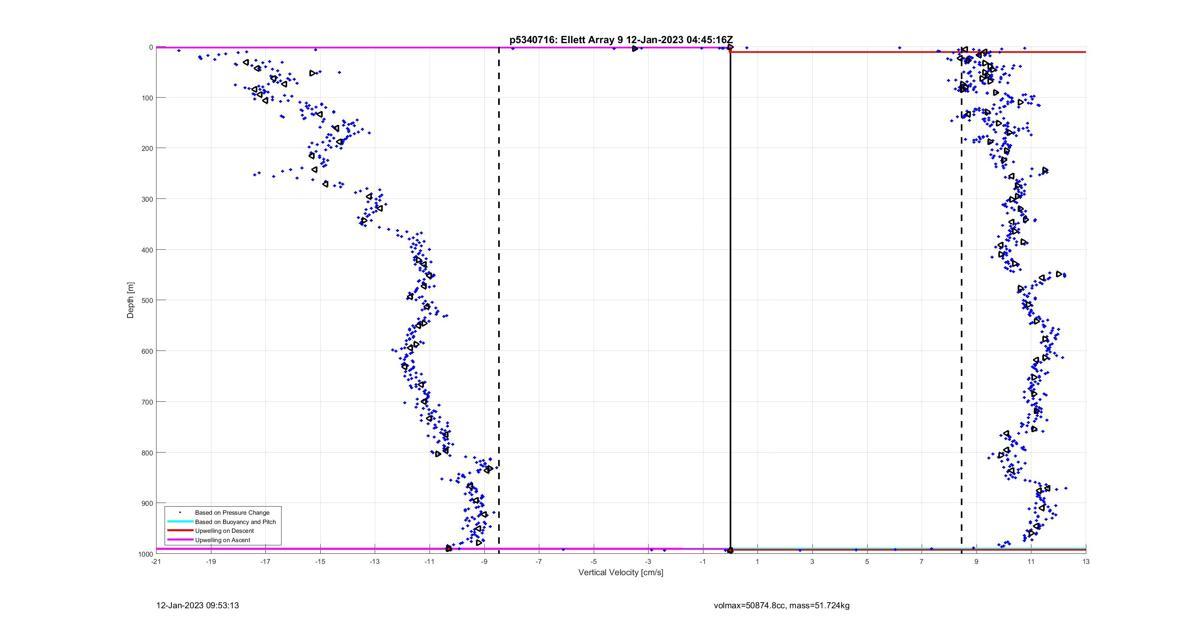1200x622 pixels.
Task: Click the velocity-axis tick label positive "1"
Action: coord(758,561)
